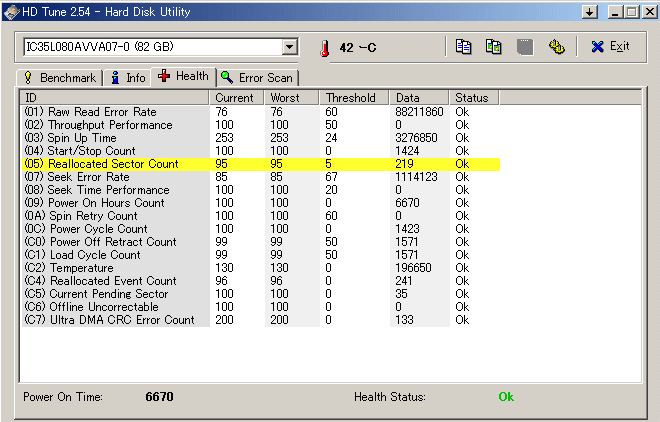Select the Spin Up Time row

pos(261,138)
